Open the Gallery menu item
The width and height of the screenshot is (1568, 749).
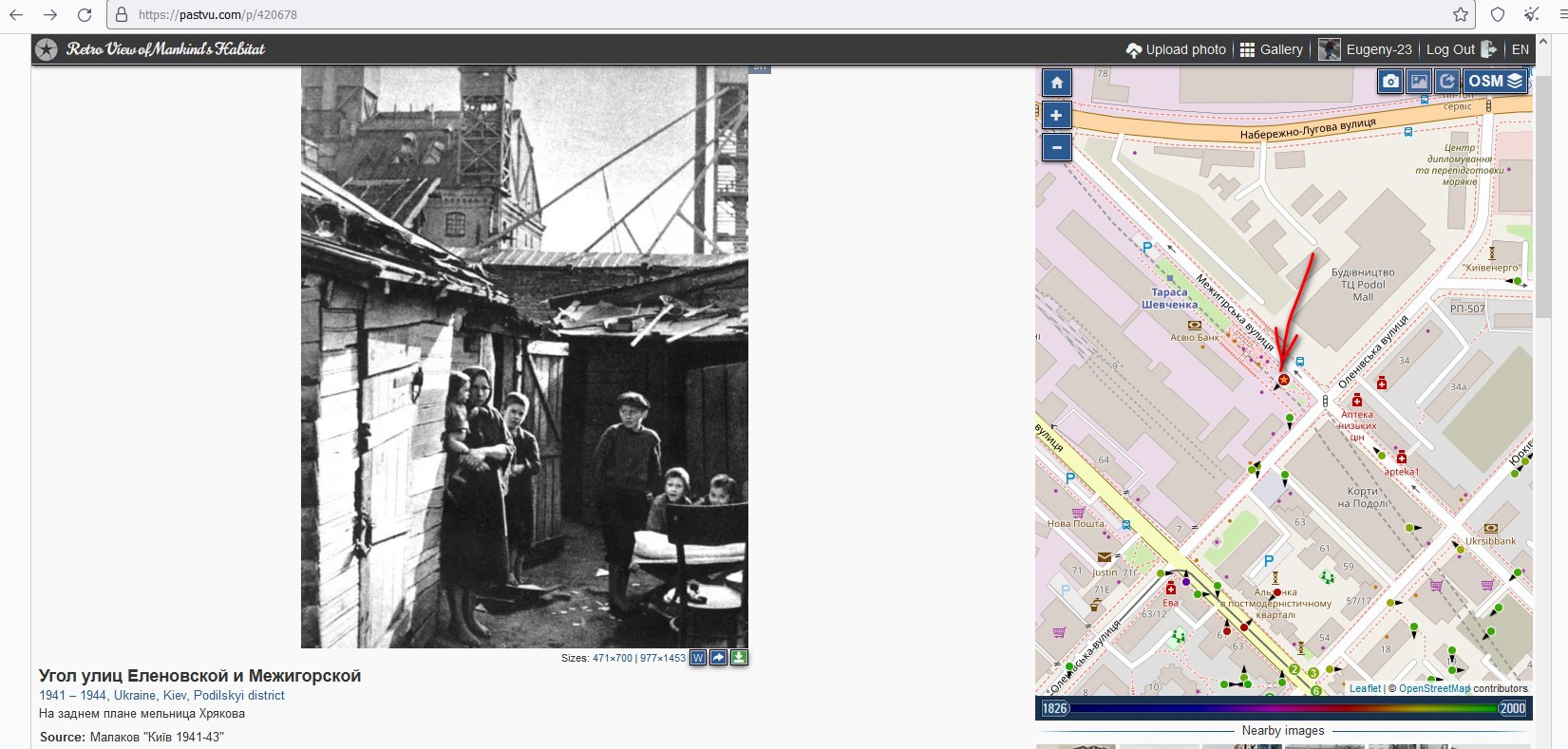pos(1272,49)
